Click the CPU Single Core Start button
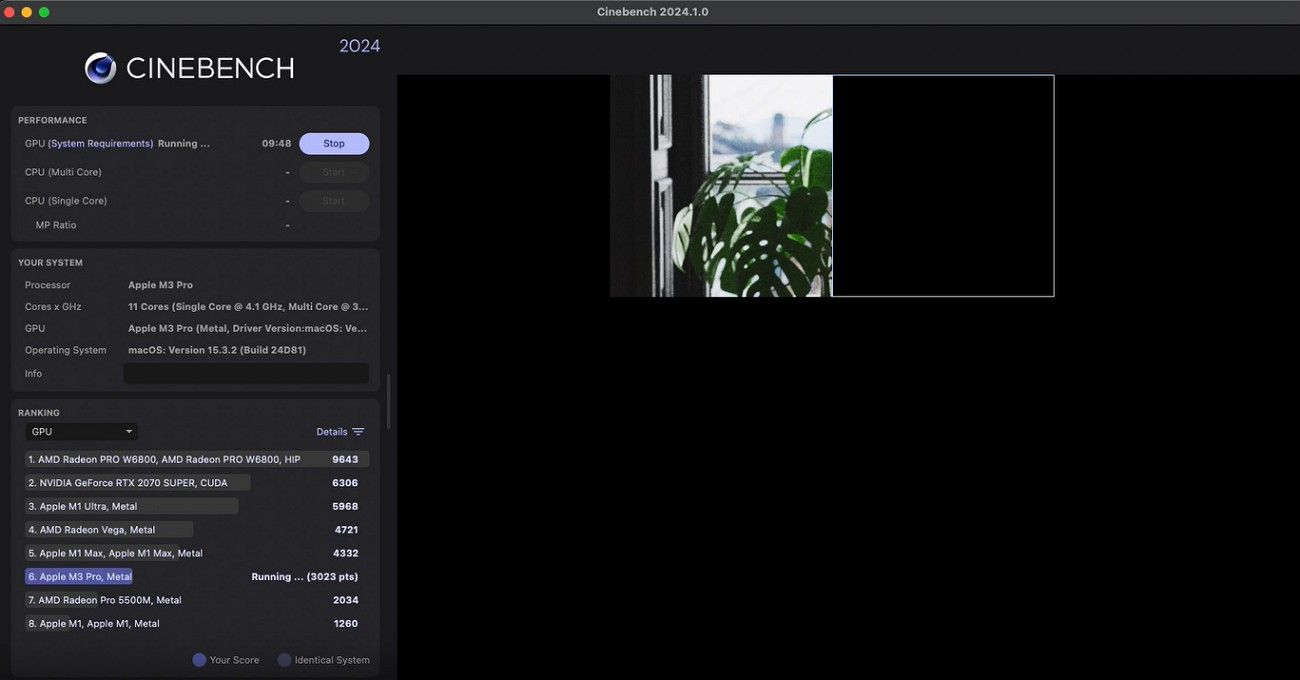 [x=334, y=201]
